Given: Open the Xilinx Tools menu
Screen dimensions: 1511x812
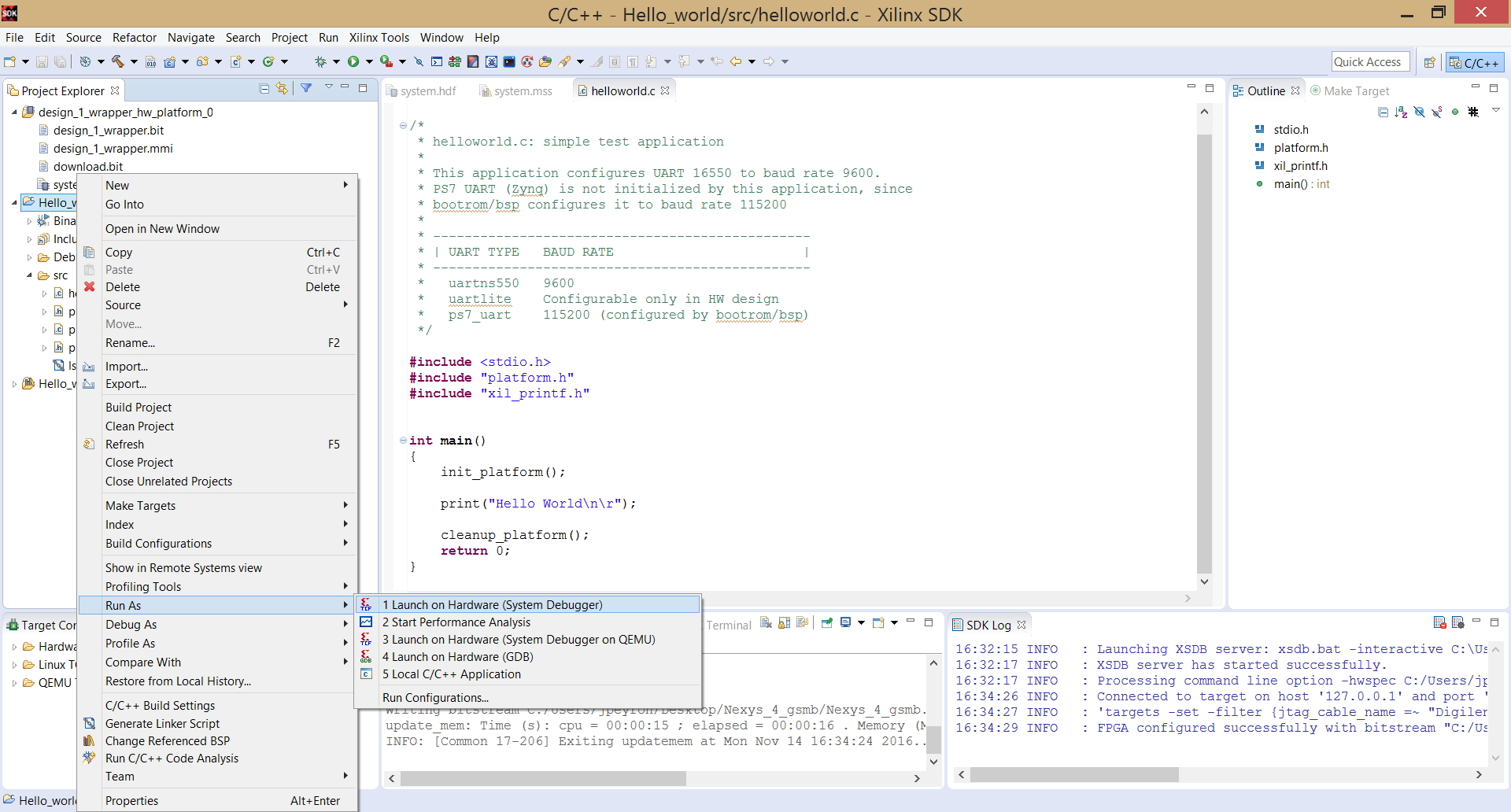Looking at the screenshot, I should (379, 38).
